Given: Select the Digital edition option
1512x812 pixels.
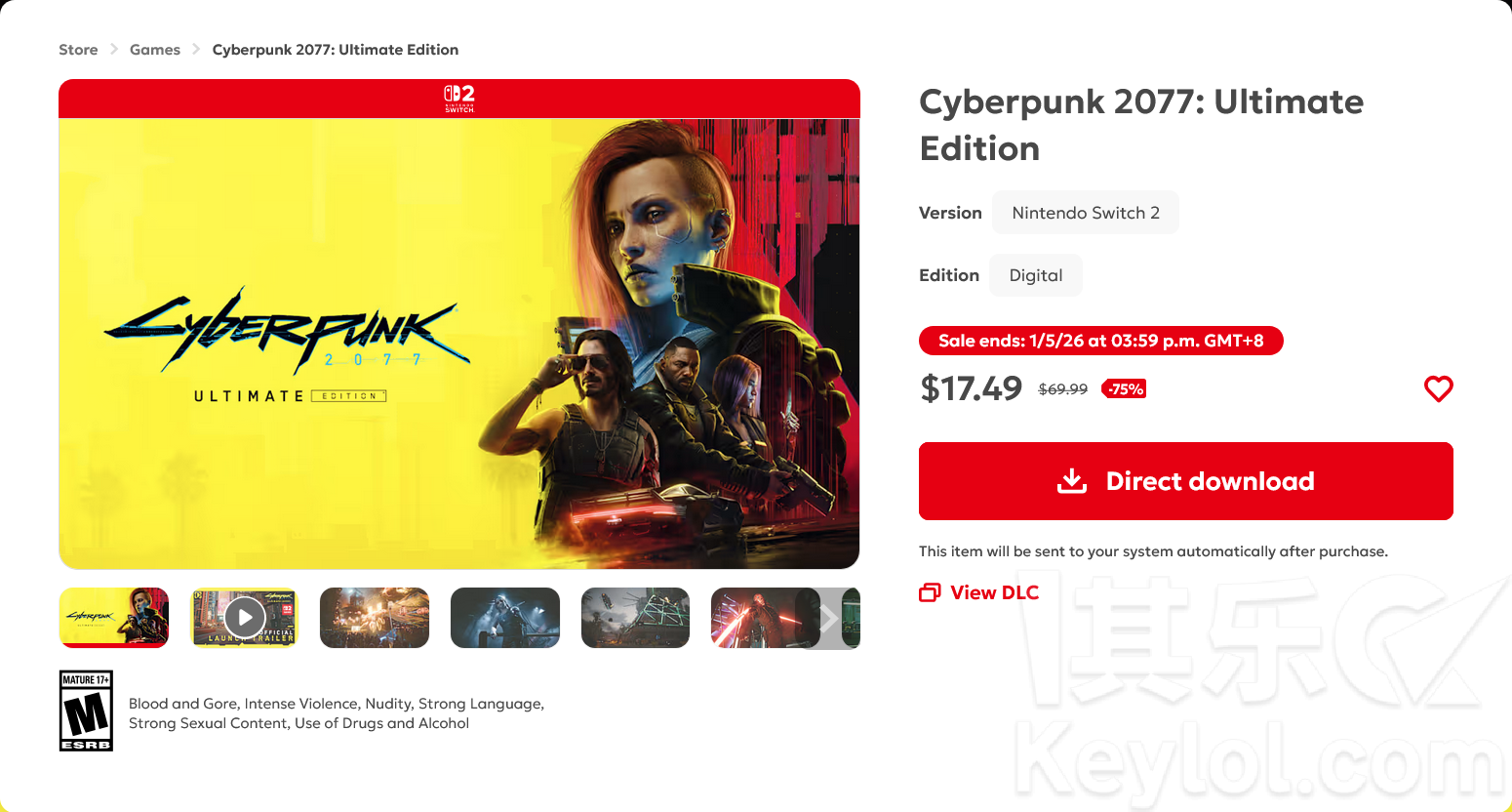Looking at the screenshot, I should click(1036, 275).
